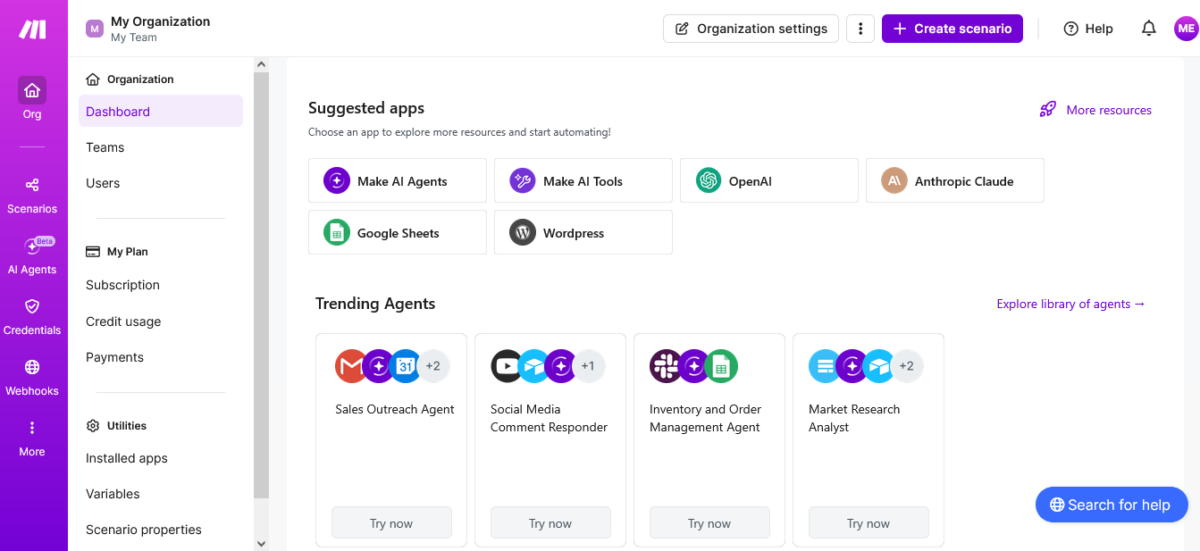Click the Gmail icon on Sales Outreach Agent
Image resolution: width=1200 pixels, height=551 pixels.
pos(351,366)
